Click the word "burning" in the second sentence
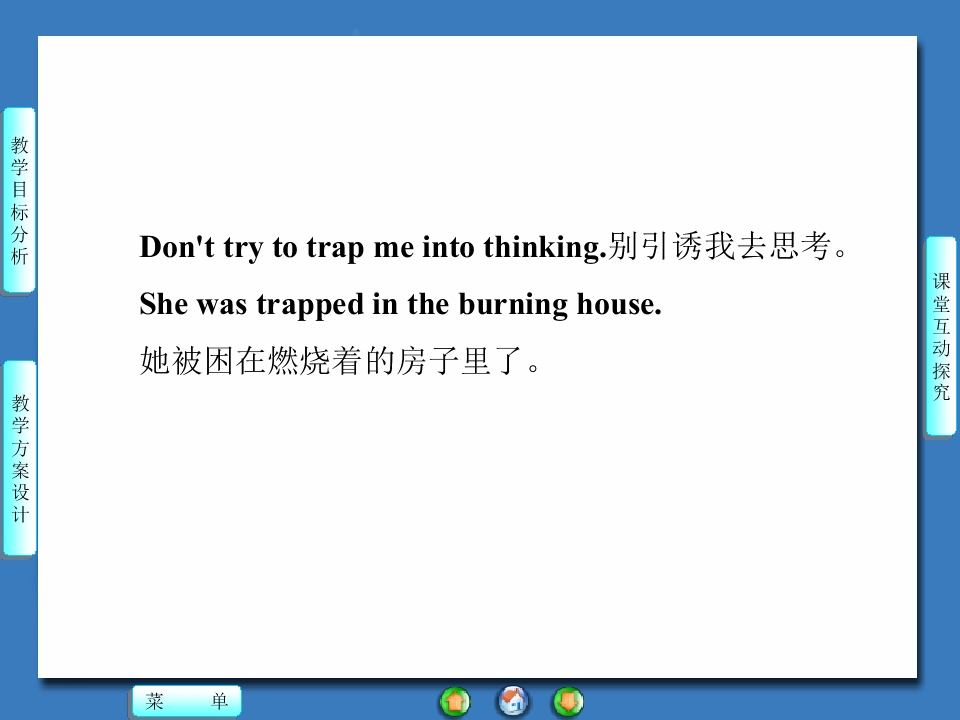This screenshot has height=720, width=960. click(513, 305)
